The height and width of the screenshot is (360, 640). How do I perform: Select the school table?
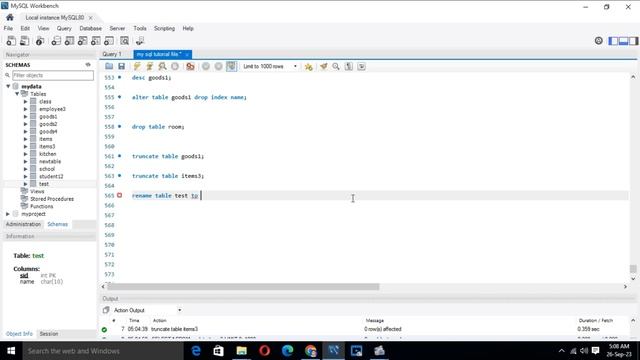coord(47,169)
